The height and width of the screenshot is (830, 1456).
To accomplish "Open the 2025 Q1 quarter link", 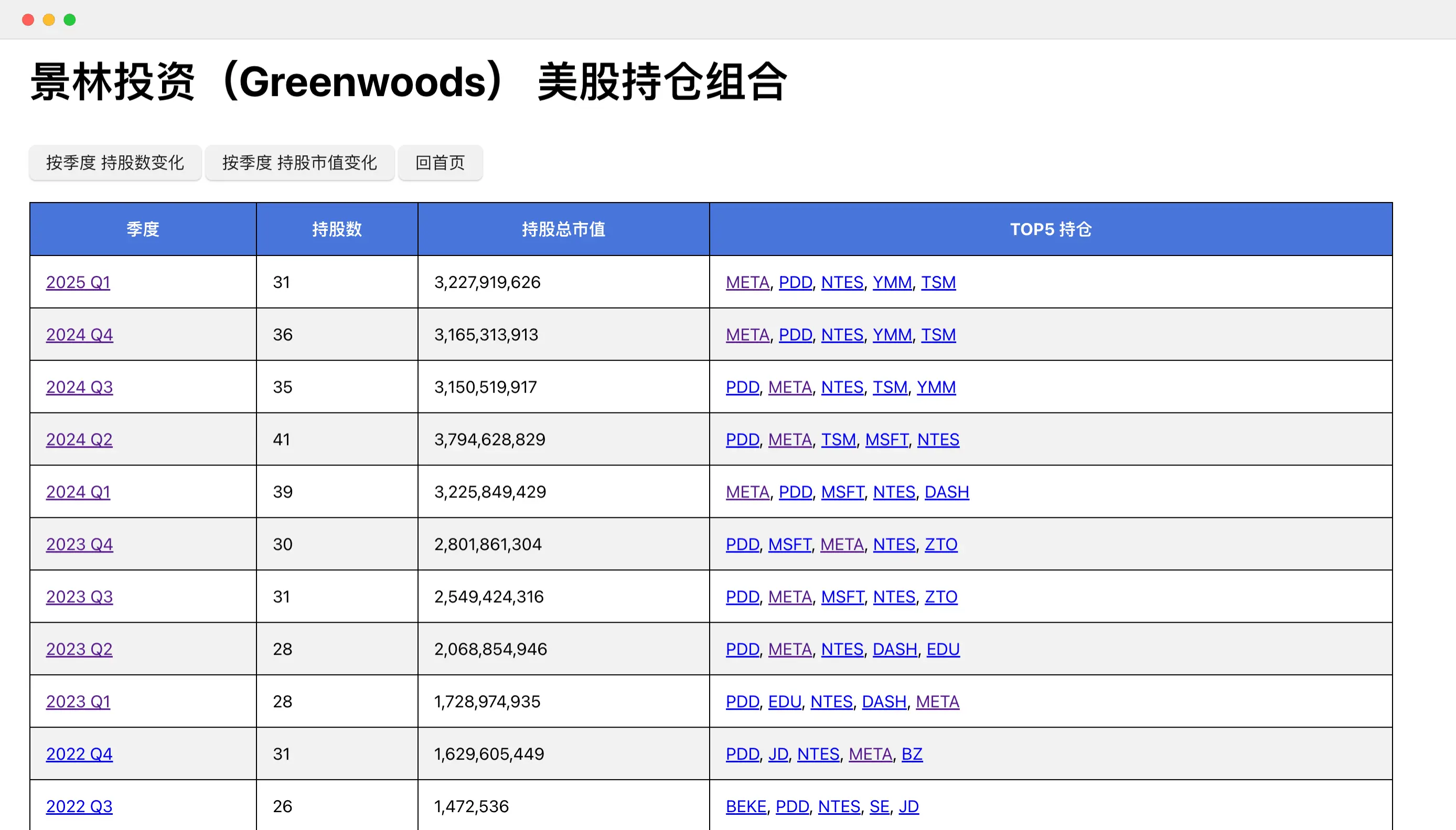I will pyautogui.click(x=78, y=282).
